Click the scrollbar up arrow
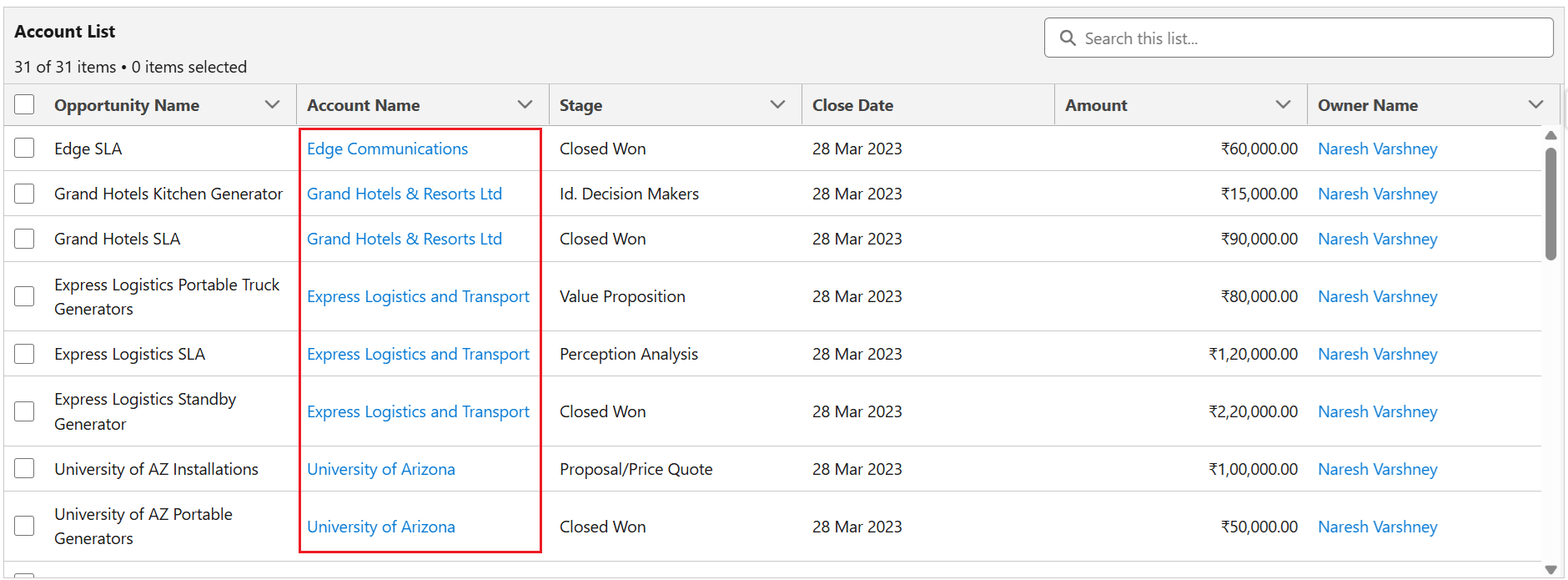The image size is (1568, 580). (1550, 135)
